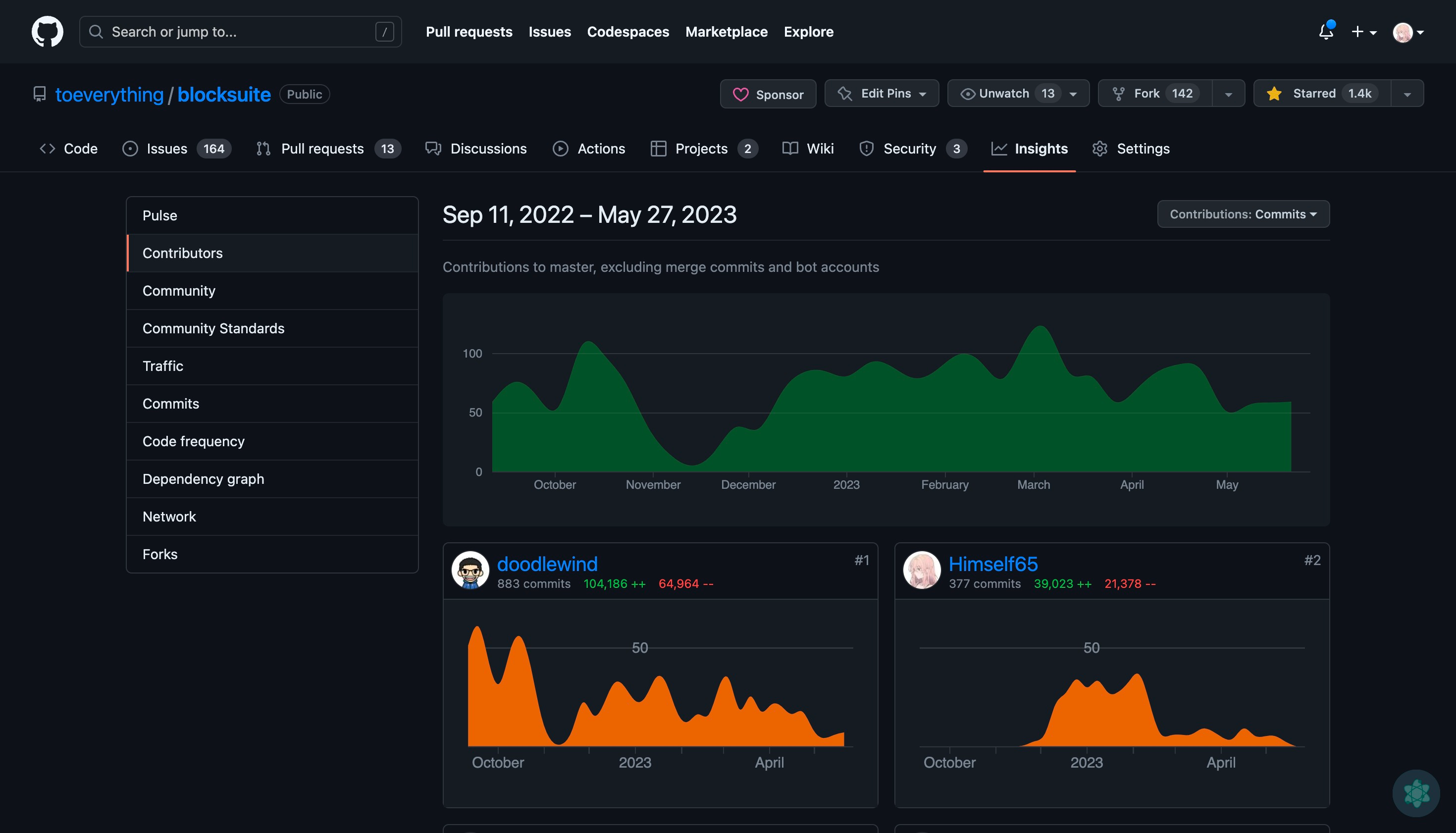This screenshot has height=833, width=1456.
Task: Switch to the repository Issues tab
Action: coord(176,149)
